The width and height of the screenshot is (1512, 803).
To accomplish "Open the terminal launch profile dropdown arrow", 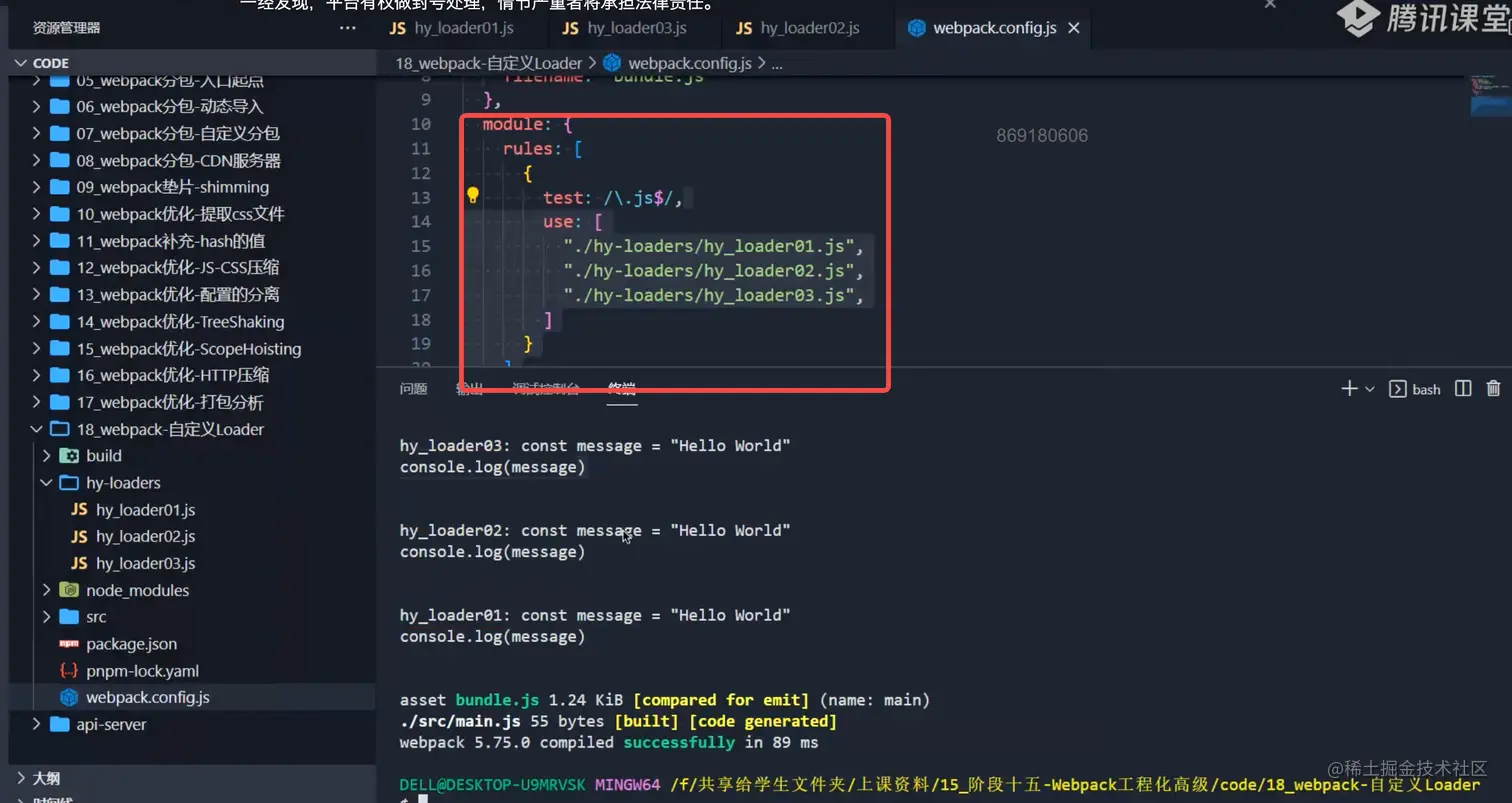I will point(1370,389).
